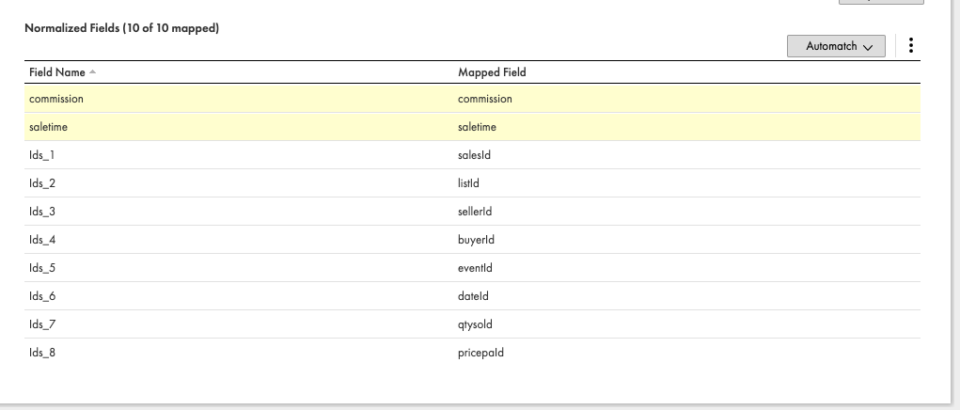Image resolution: width=960 pixels, height=410 pixels.
Task: Select the Ids_8 field row
Action: 472,352
